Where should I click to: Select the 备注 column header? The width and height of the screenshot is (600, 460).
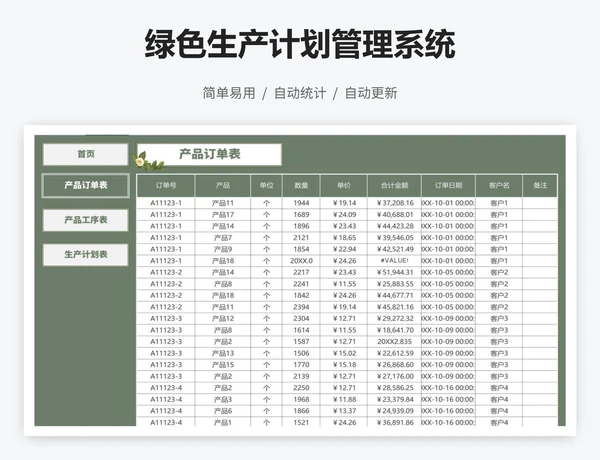[x=540, y=186]
